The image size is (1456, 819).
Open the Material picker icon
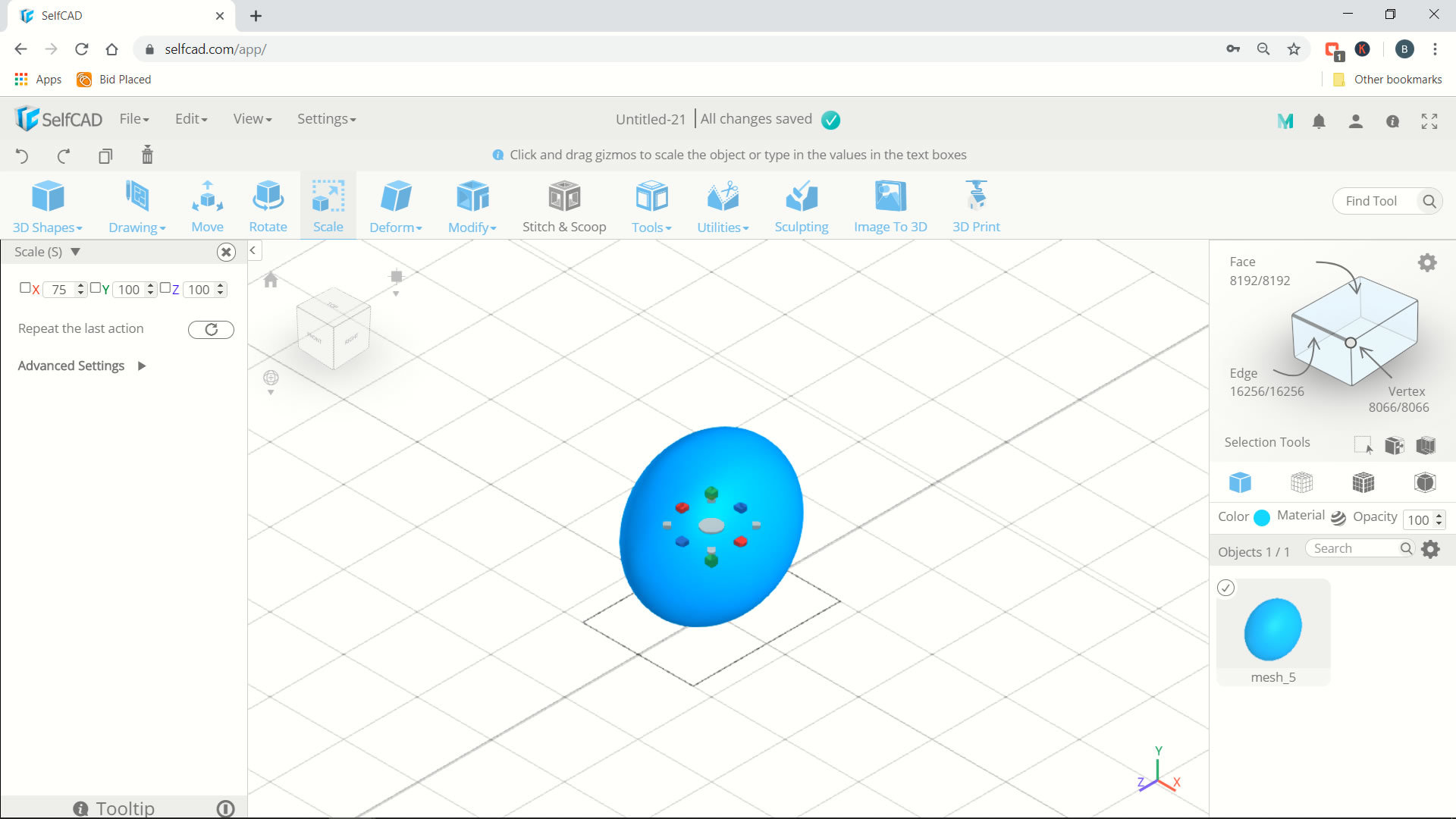click(1338, 517)
